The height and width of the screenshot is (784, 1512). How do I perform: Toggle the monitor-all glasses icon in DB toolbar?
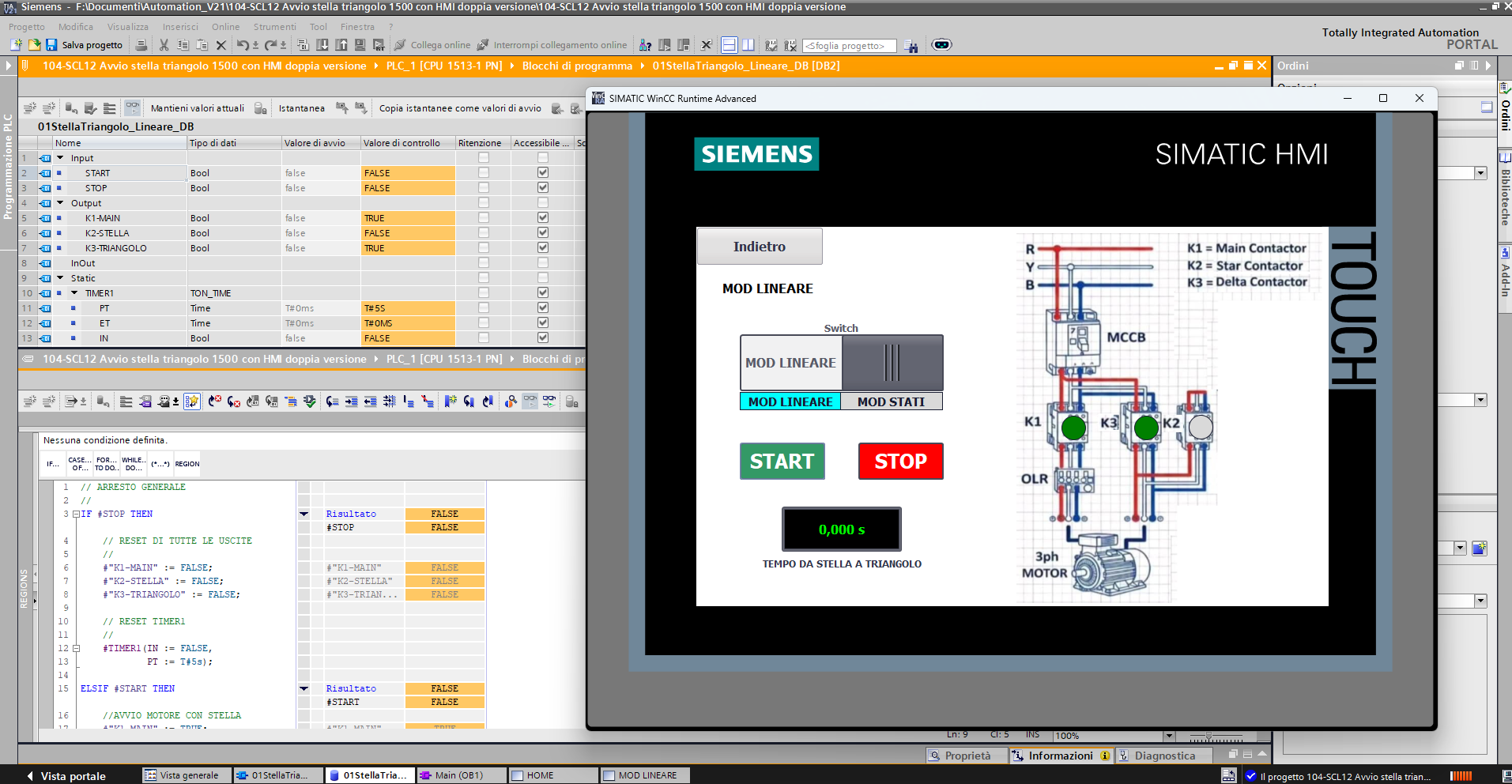[x=132, y=107]
